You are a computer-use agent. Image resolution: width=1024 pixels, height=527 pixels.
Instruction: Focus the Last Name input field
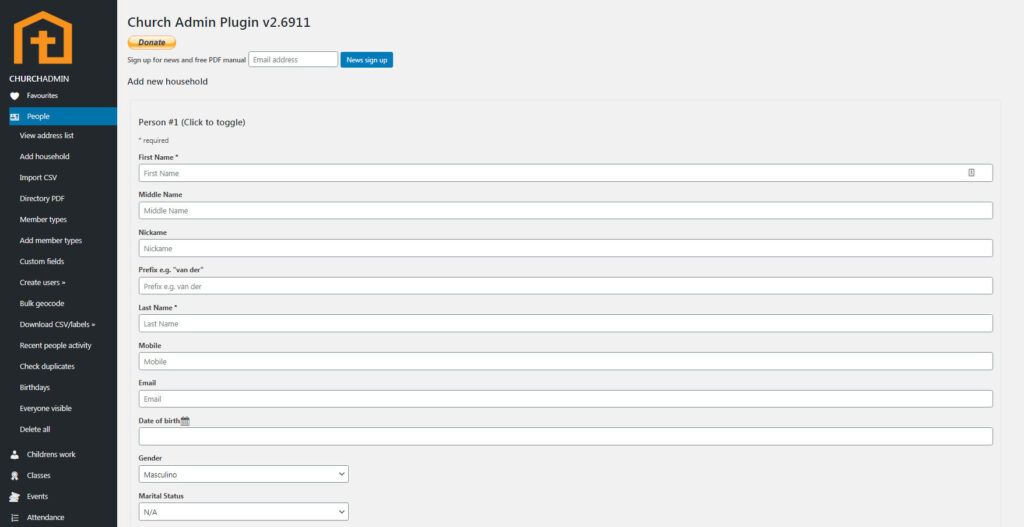pos(565,324)
